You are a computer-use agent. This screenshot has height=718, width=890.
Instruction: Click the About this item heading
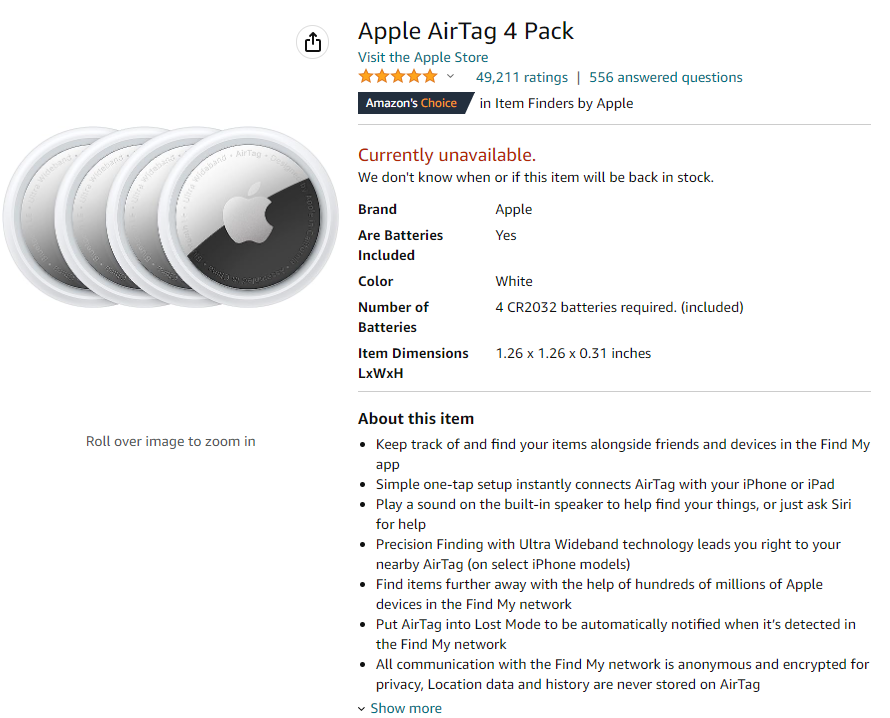[416, 419]
